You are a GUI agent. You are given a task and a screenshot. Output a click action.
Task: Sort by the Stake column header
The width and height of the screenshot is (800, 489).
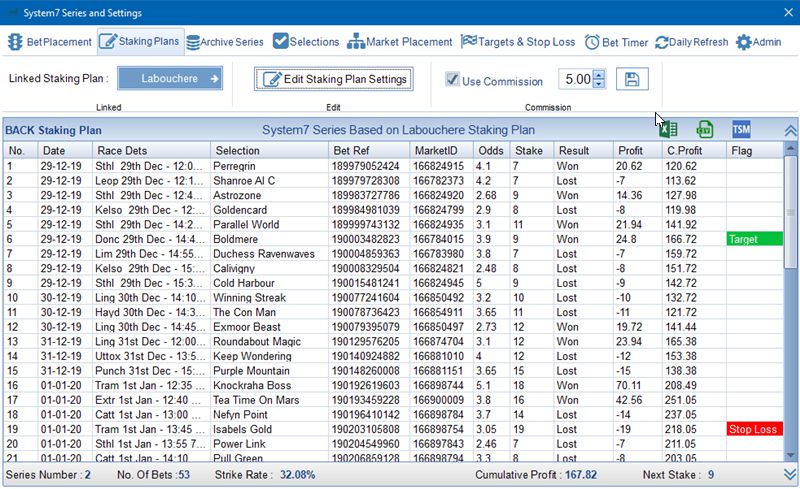[532, 151]
